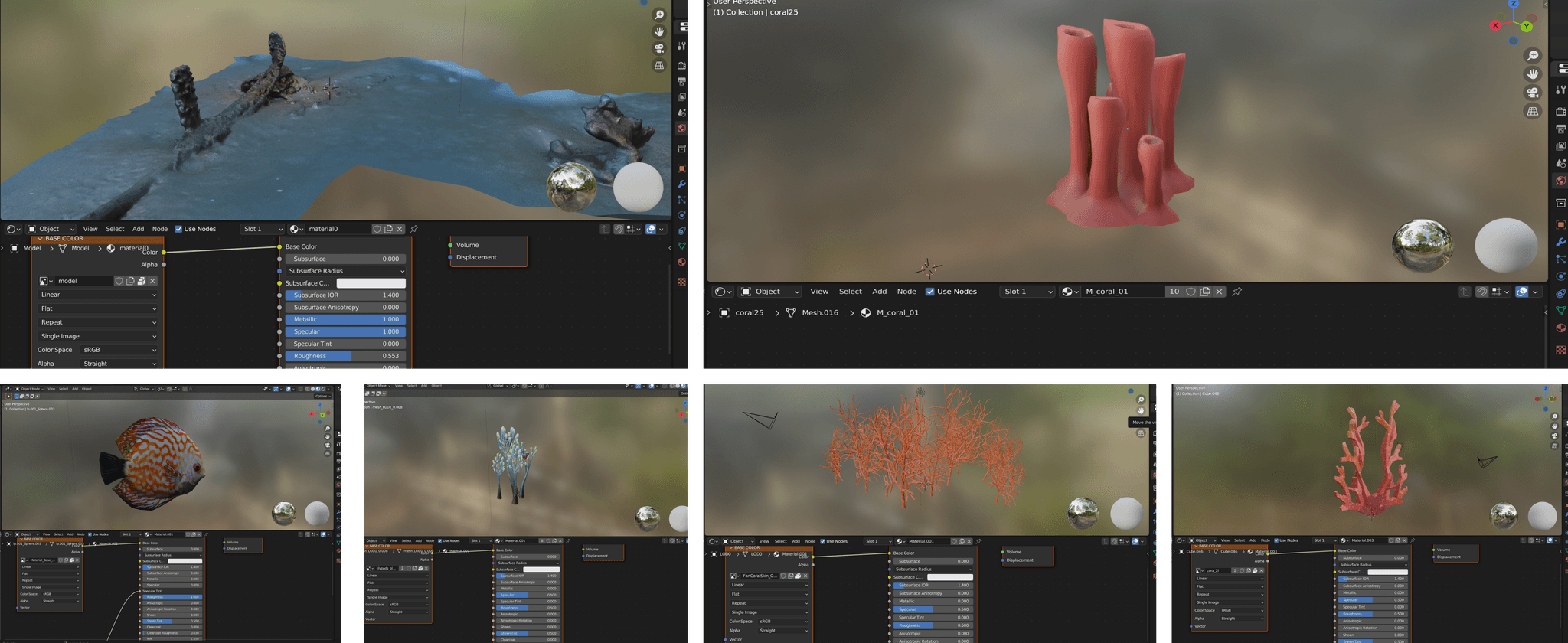1568x643 pixels.
Task: Click the fake user shield icon beside material0
Action: click(377, 229)
